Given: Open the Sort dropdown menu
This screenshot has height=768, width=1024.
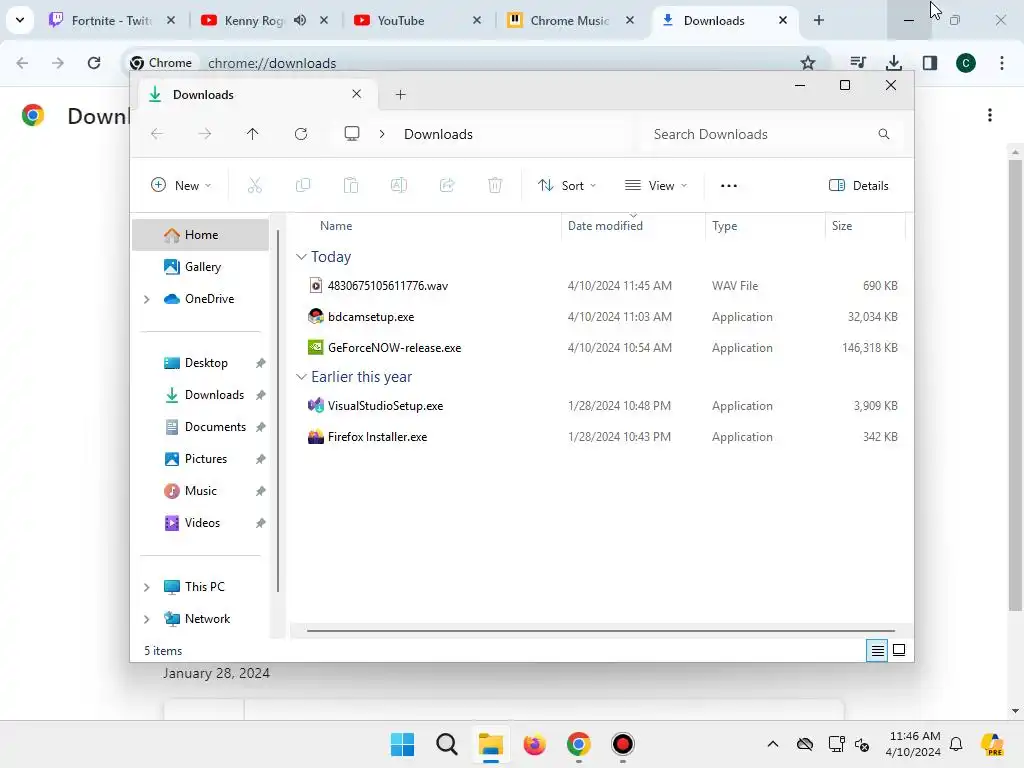Looking at the screenshot, I should 567,185.
